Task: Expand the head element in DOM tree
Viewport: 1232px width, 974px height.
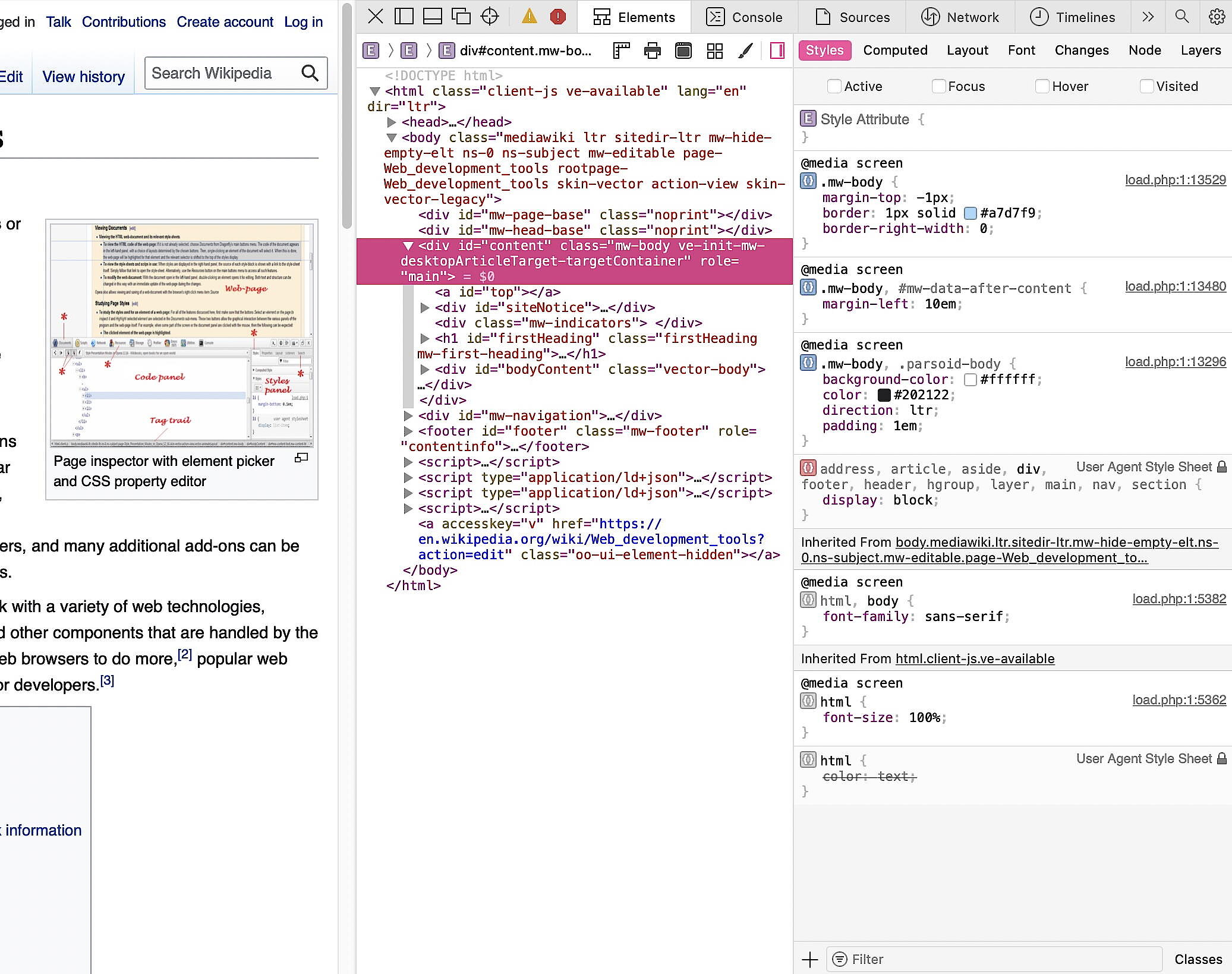Action: (392, 122)
